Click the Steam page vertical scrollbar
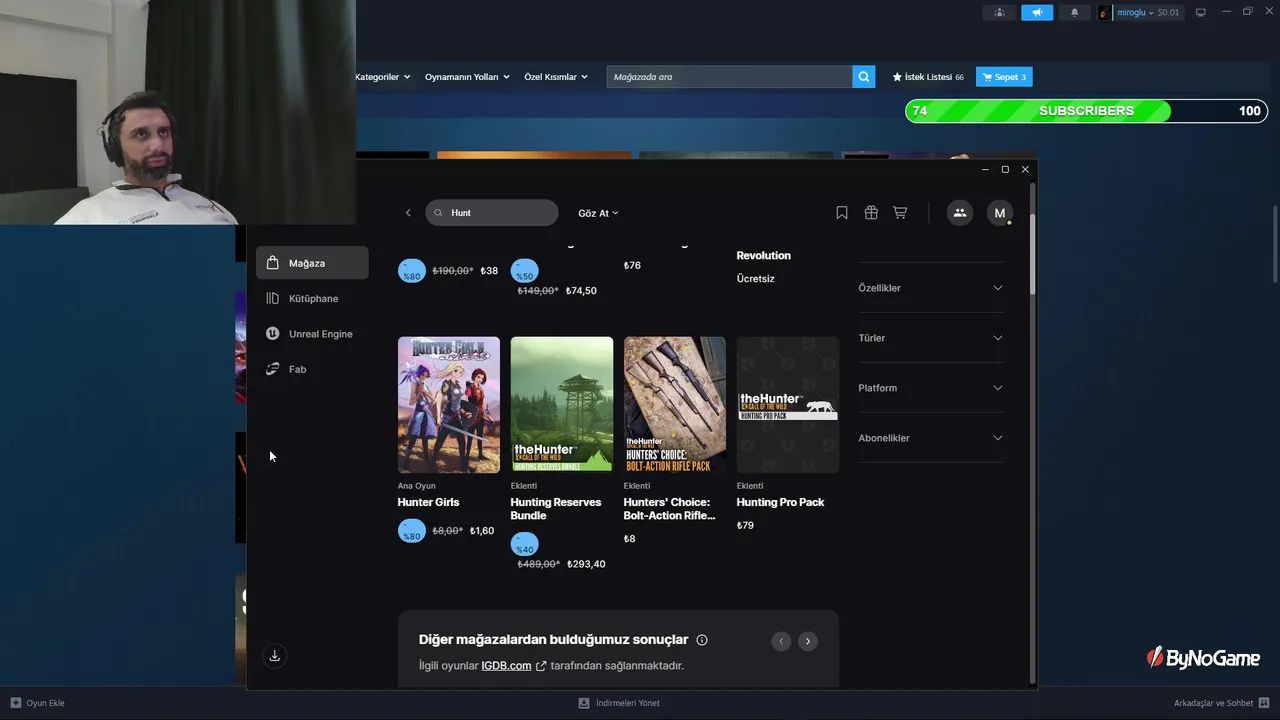Viewport: 1280px width, 720px height. click(x=1275, y=244)
